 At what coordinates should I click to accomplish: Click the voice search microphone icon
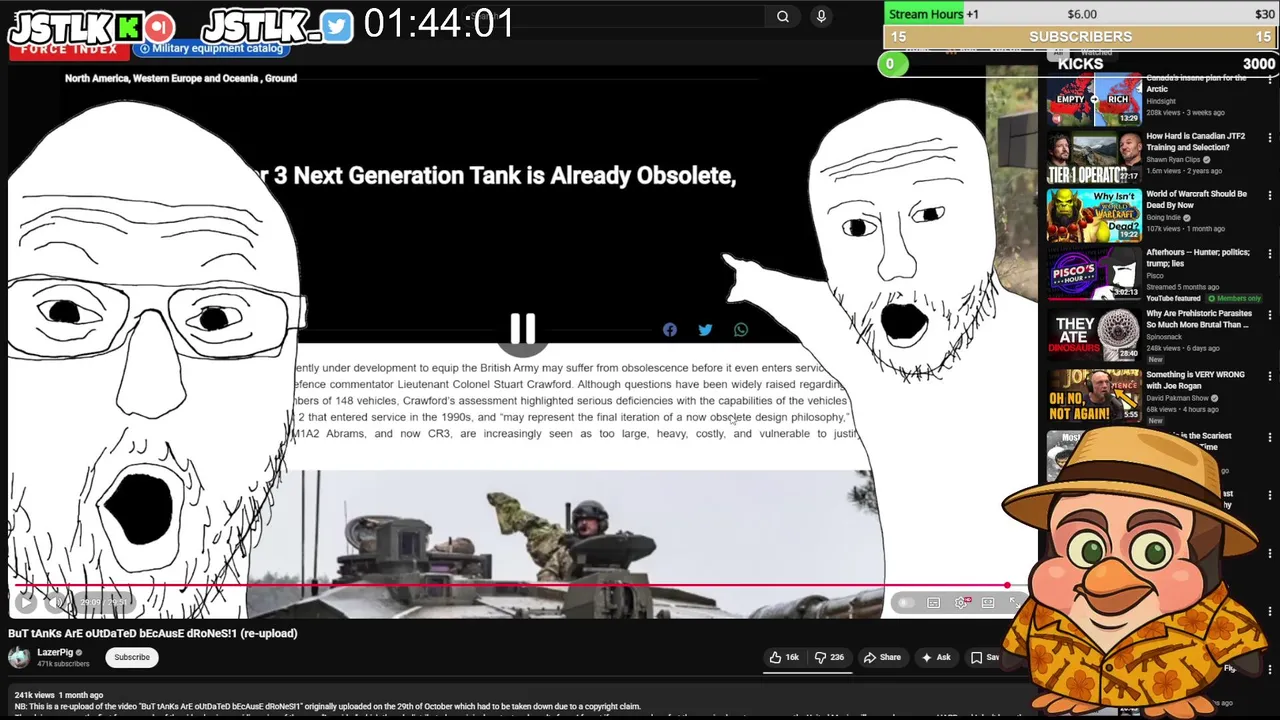pos(821,16)
